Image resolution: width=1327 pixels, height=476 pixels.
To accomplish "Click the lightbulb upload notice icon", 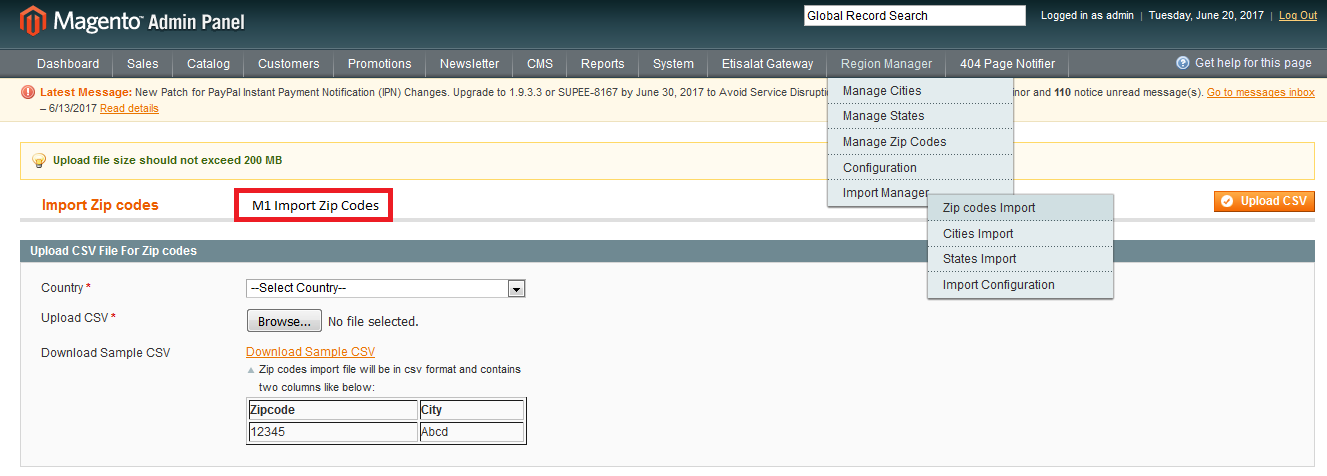I will (39, 160).
